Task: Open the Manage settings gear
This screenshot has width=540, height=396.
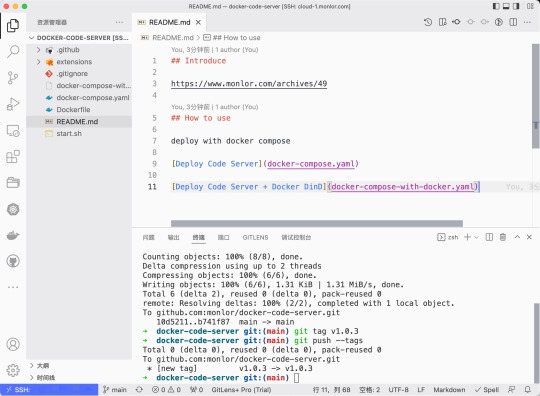Action: point(13,370)
